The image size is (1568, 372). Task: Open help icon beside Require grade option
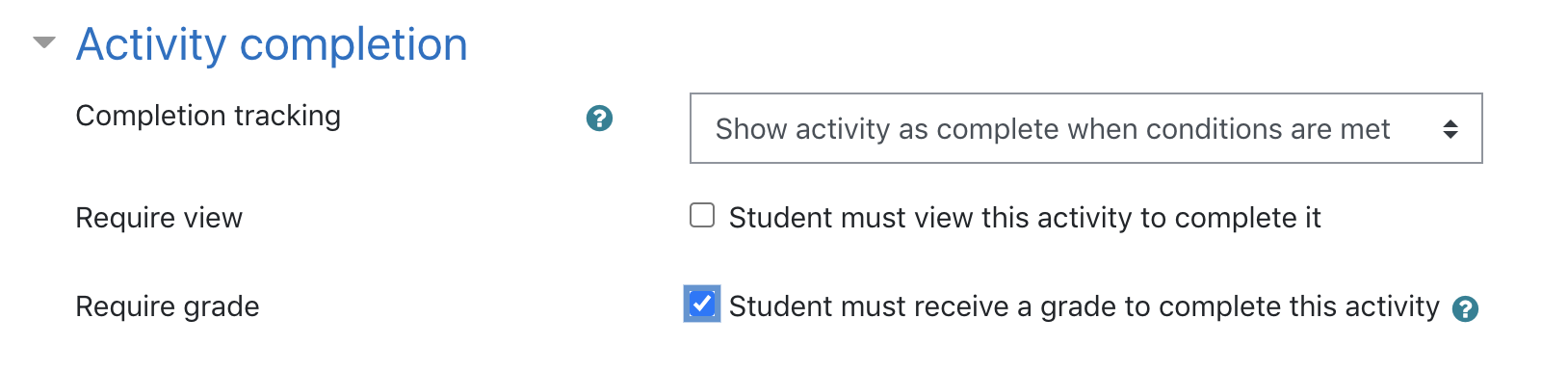tap(1465, 309)
